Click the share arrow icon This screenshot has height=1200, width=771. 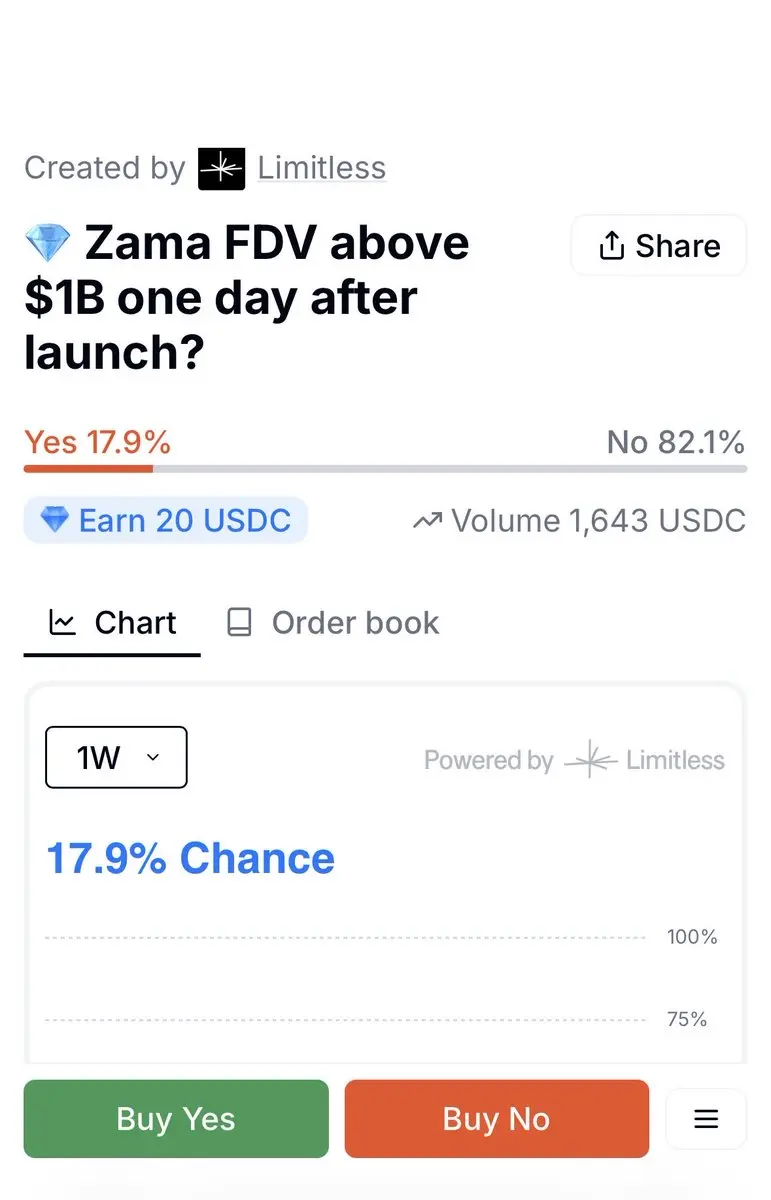pyautogui.click(x=611, y=245)
